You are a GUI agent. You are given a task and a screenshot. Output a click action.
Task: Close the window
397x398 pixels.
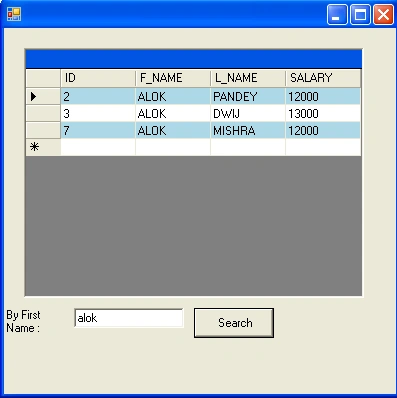[x=383, y=15]
